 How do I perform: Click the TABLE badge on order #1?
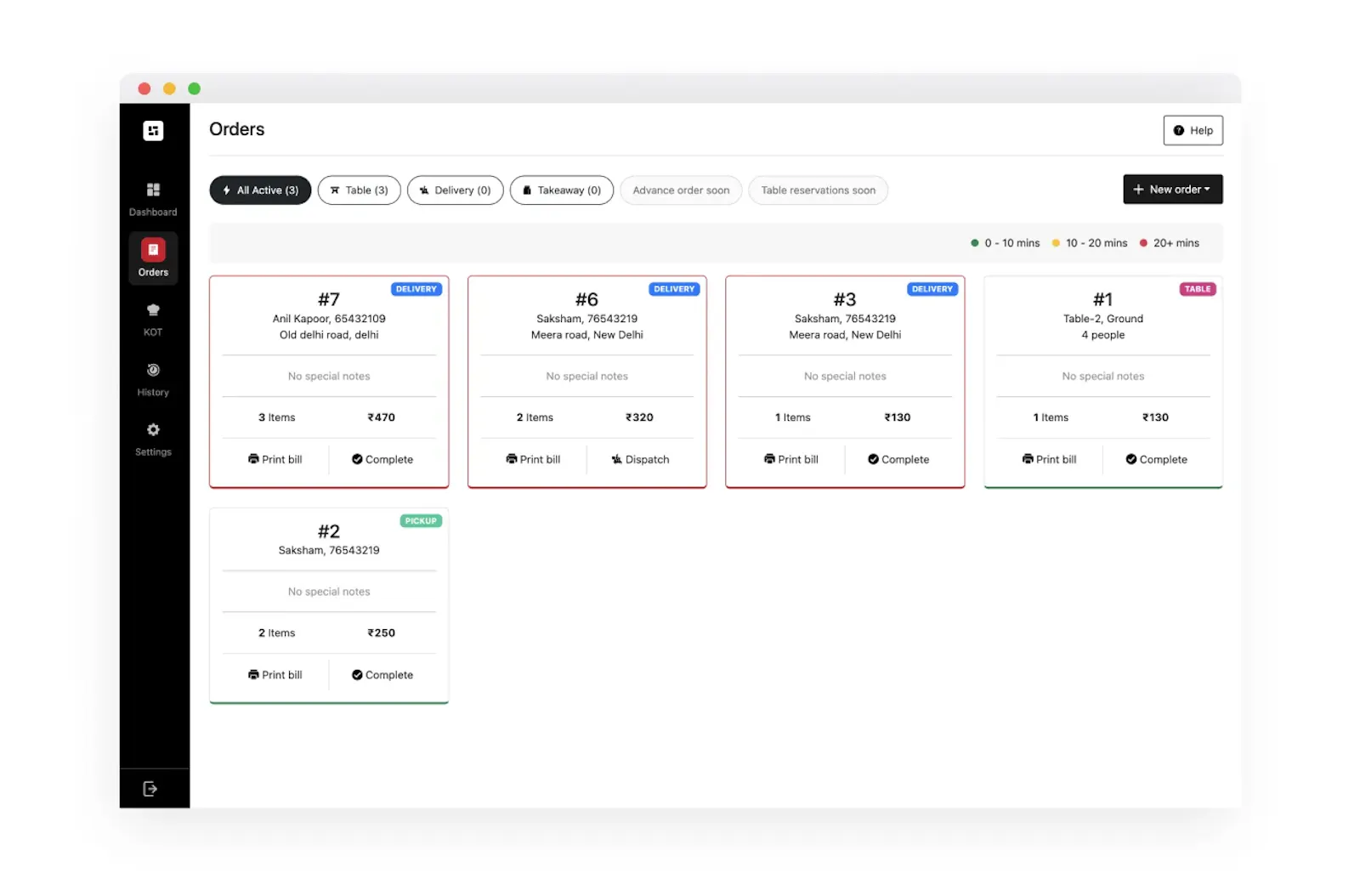point(1198,289)
